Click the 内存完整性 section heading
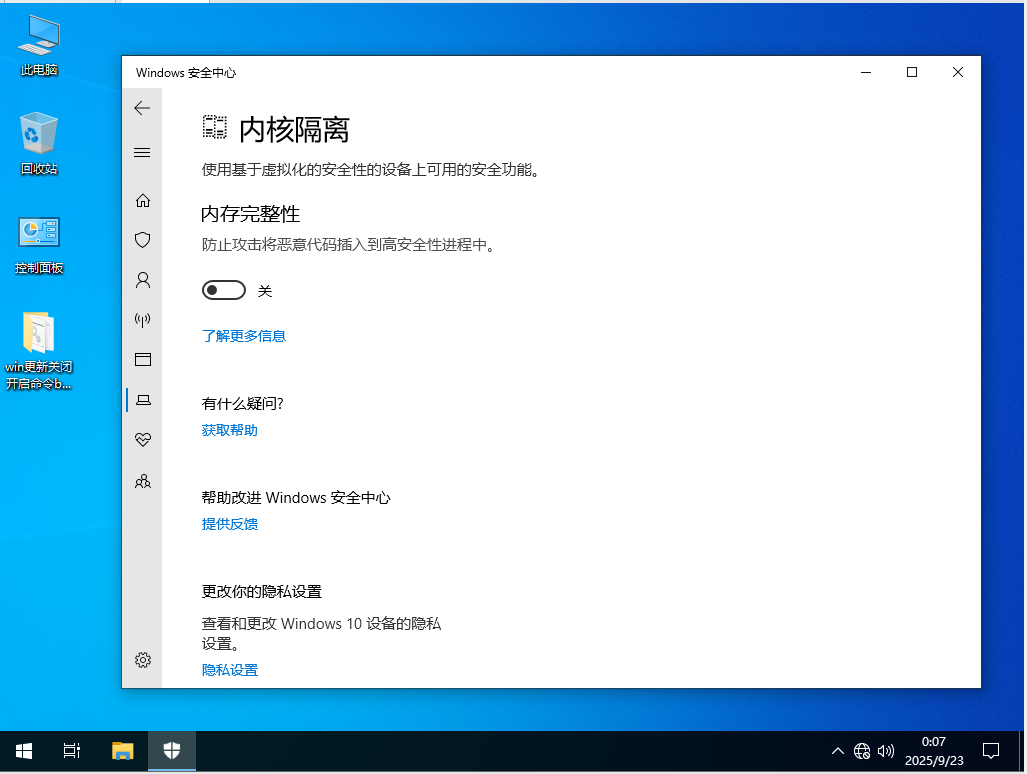This screenshot has height=774, width=1027. (250, 214)
